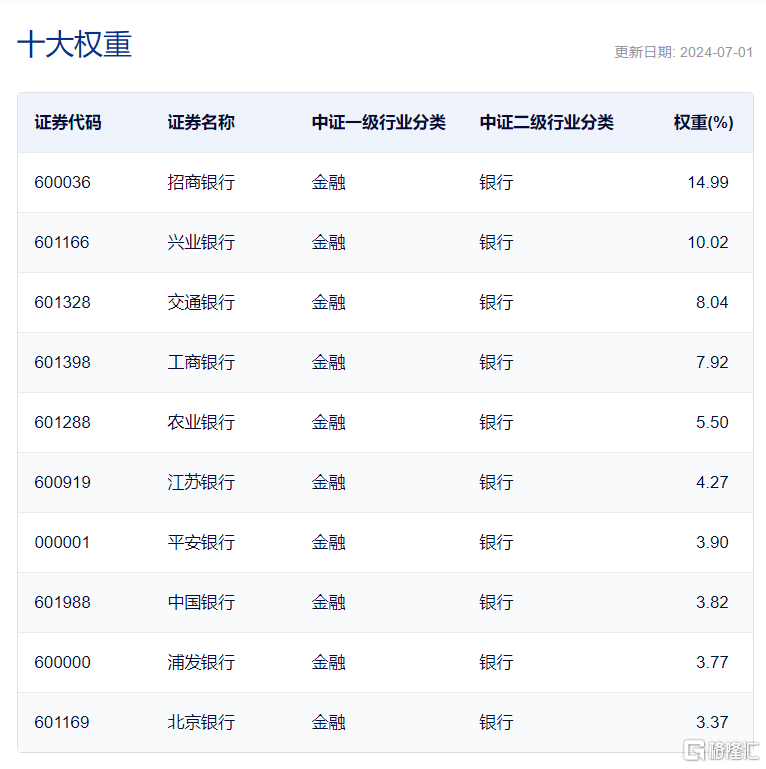Click 金融 in the 招商银行 row
This screenshot has width=766, height=769.
click(x=329, y=182)
